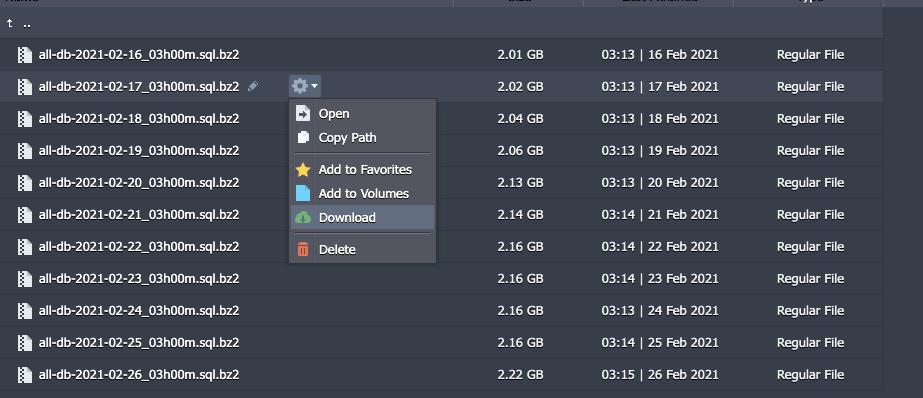Go up via the parent directory arrow
Image resolution: width=923 pixels, height=398 pixels.
tap(10, 24)
